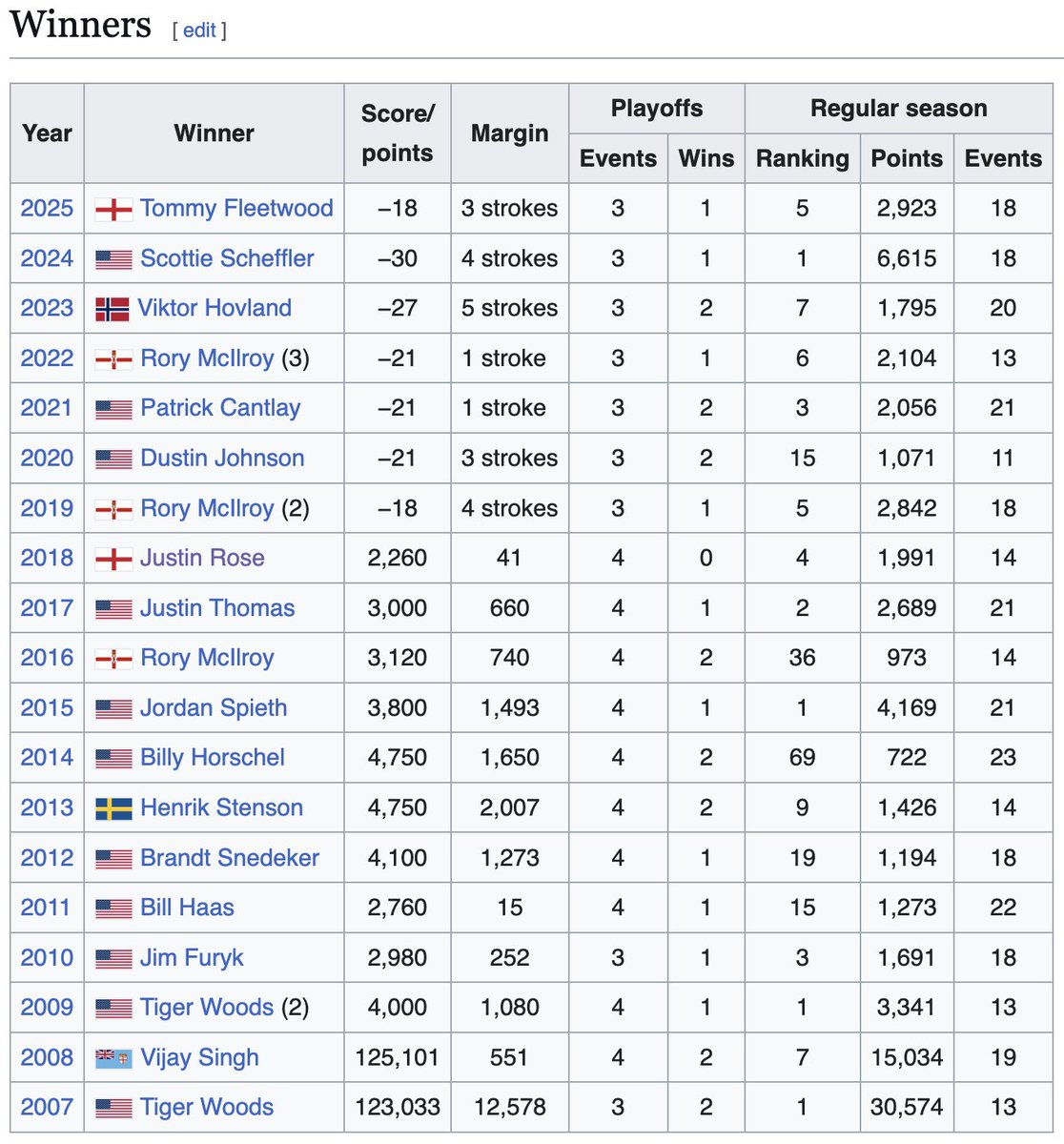The width and height of the screenshot is (1064, 1144).
Task: Click the US flag beside Scottie Scheffler
Action: 113,259
